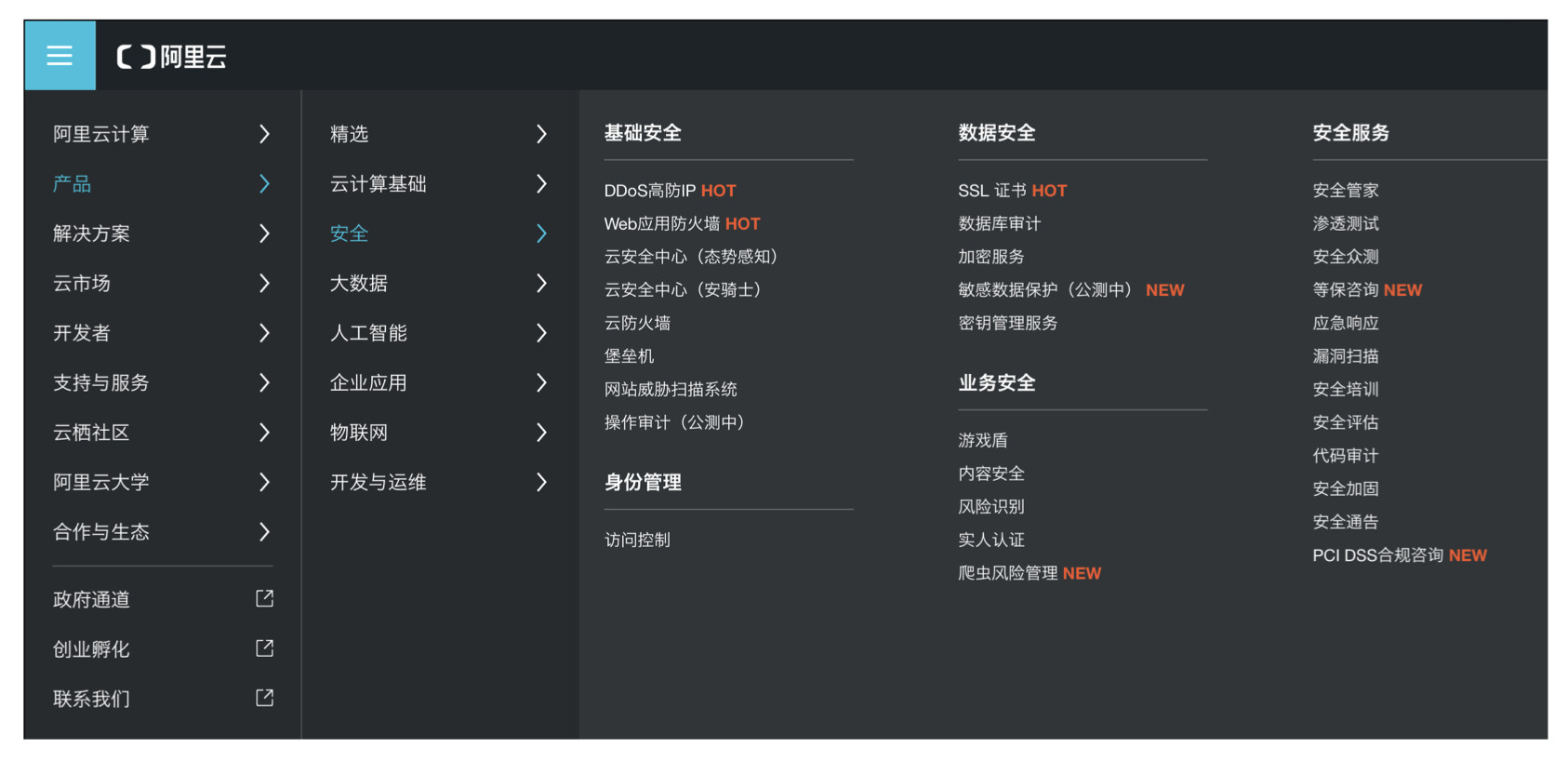Screen dimensions: 1568x761
Task: Open 游戏盾 link
Action: [983, 440]
